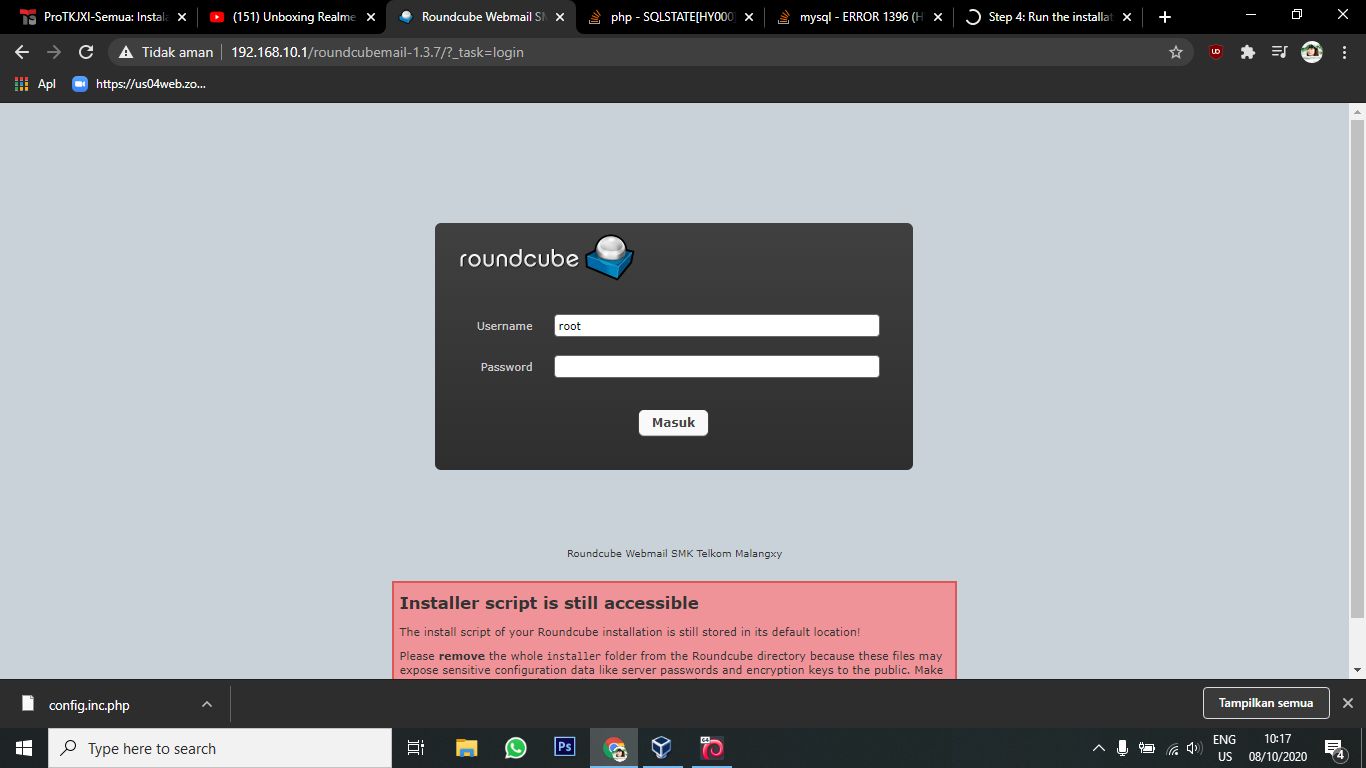Switch to the Unboxing Realme YouTube tab
The width and height of the screenshot is (1366, 768).
pyautogui.click(x=291, y=17)
